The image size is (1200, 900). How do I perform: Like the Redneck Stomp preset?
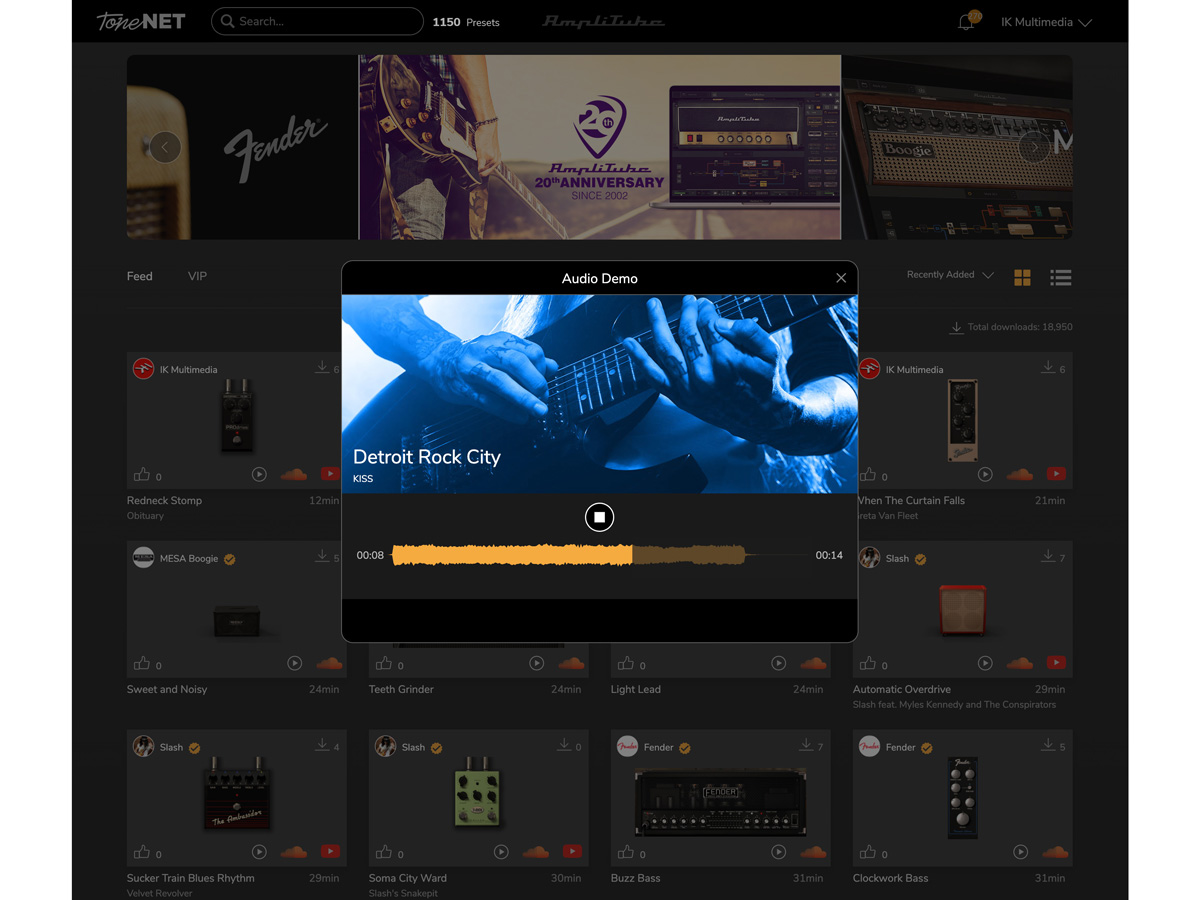tap(142, 475)
